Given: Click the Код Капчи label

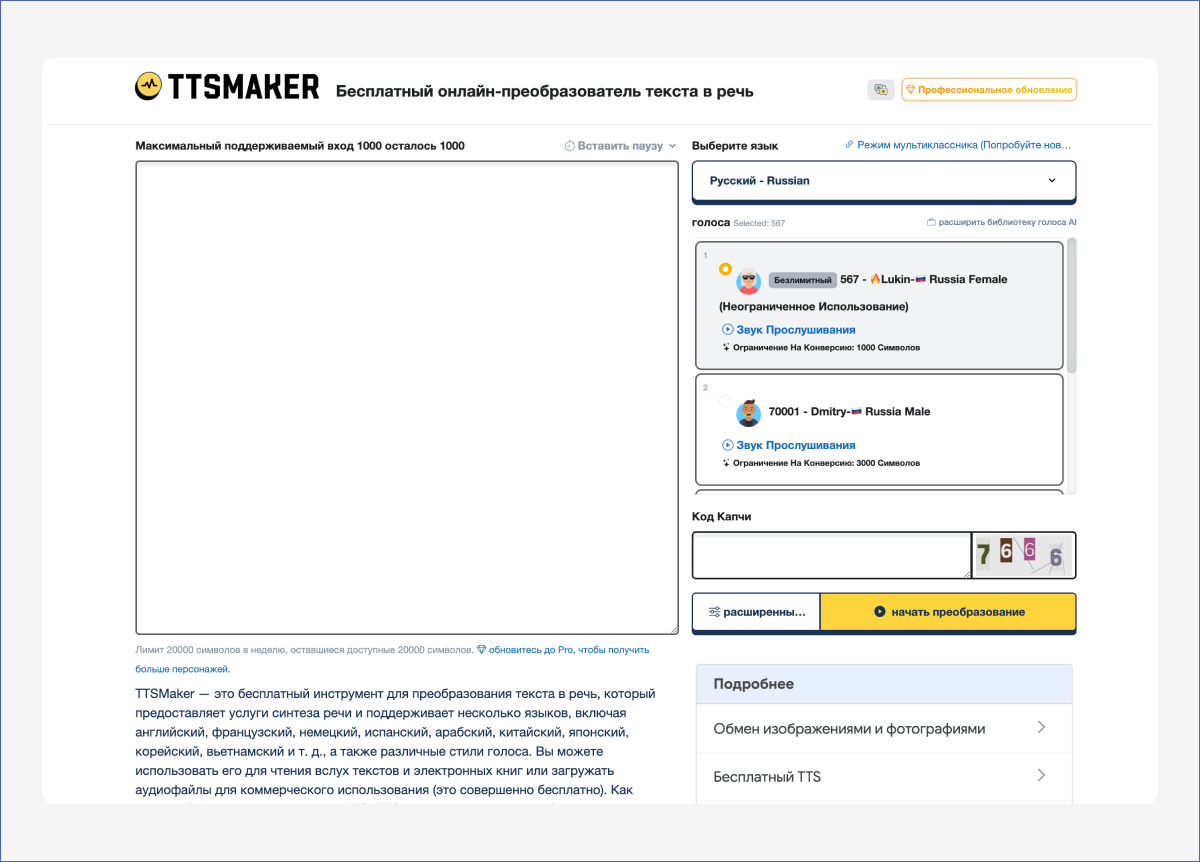Looking at the screenshot, I should [x=721, y=516].
